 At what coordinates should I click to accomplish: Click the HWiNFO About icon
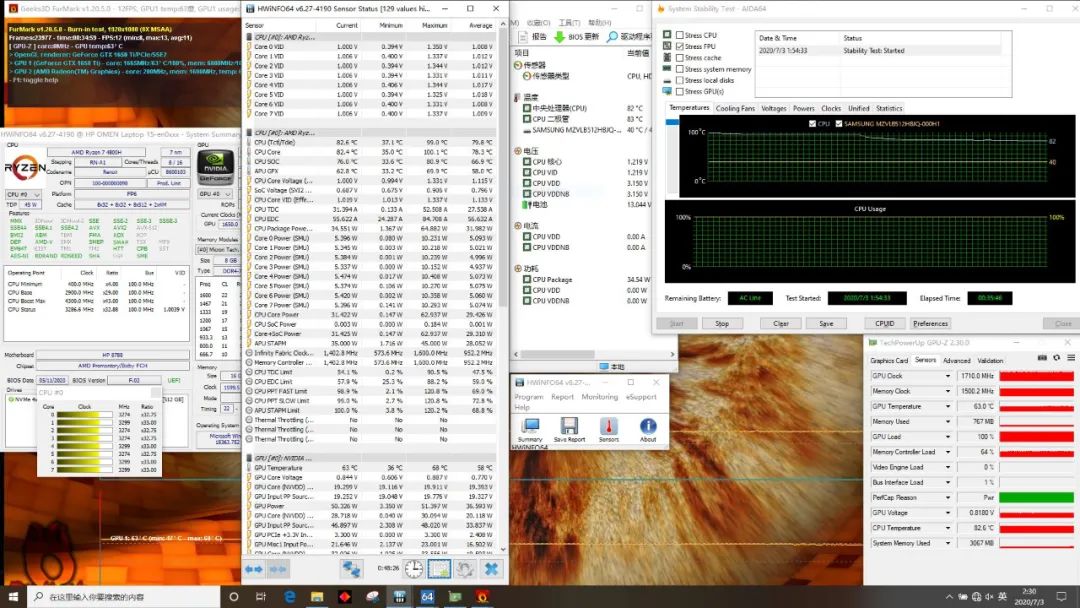(x=648, y=426)
